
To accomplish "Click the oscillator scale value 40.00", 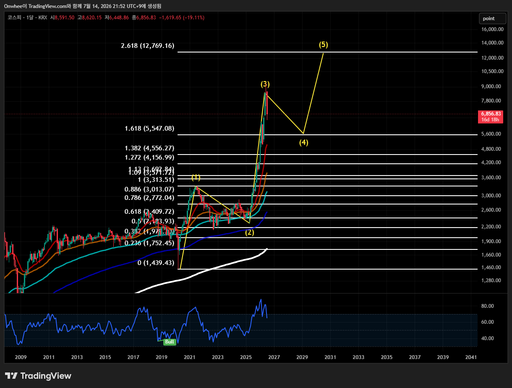I will tap(487, 338).
